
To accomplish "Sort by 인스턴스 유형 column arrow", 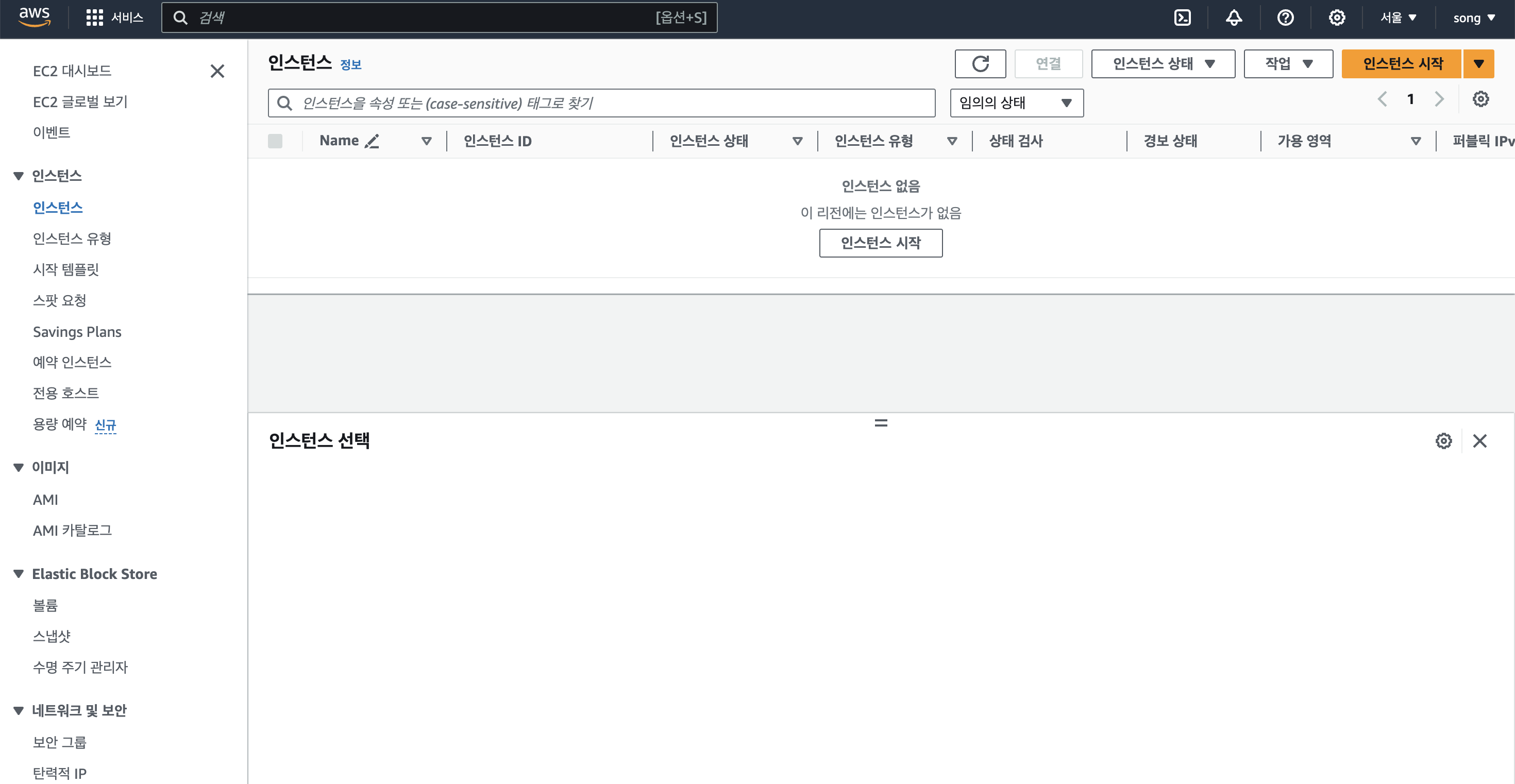I will [952, 141].
